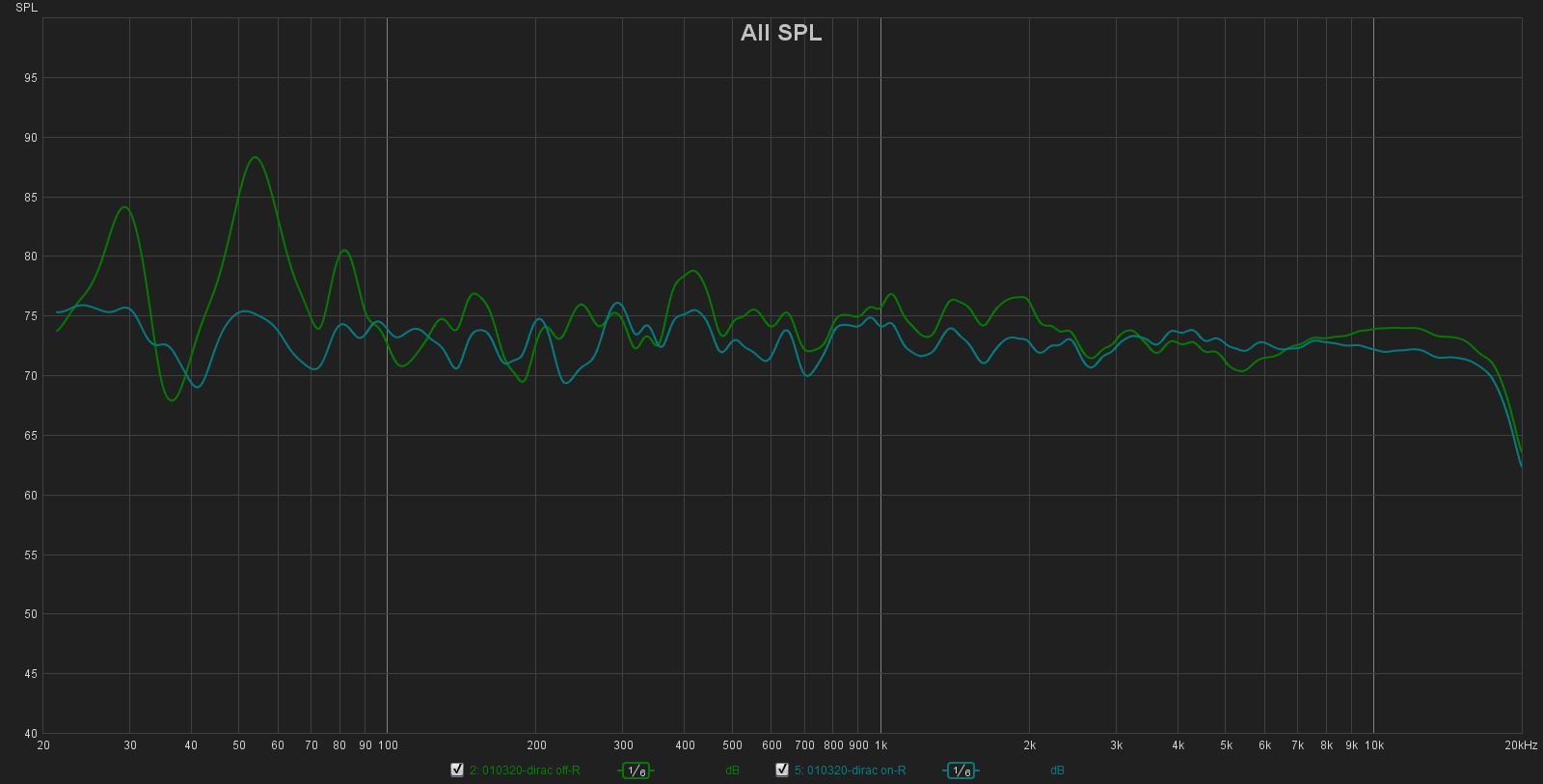This screenshot has height=784, width=1543.
Task: Click the teal 1/6 smoothing icon
Action: pos(960,770)
